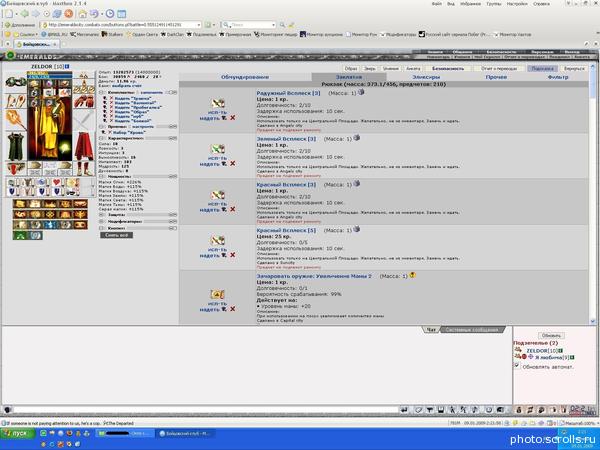Click the smiley icon left of chat input

(x=7, y=410)
